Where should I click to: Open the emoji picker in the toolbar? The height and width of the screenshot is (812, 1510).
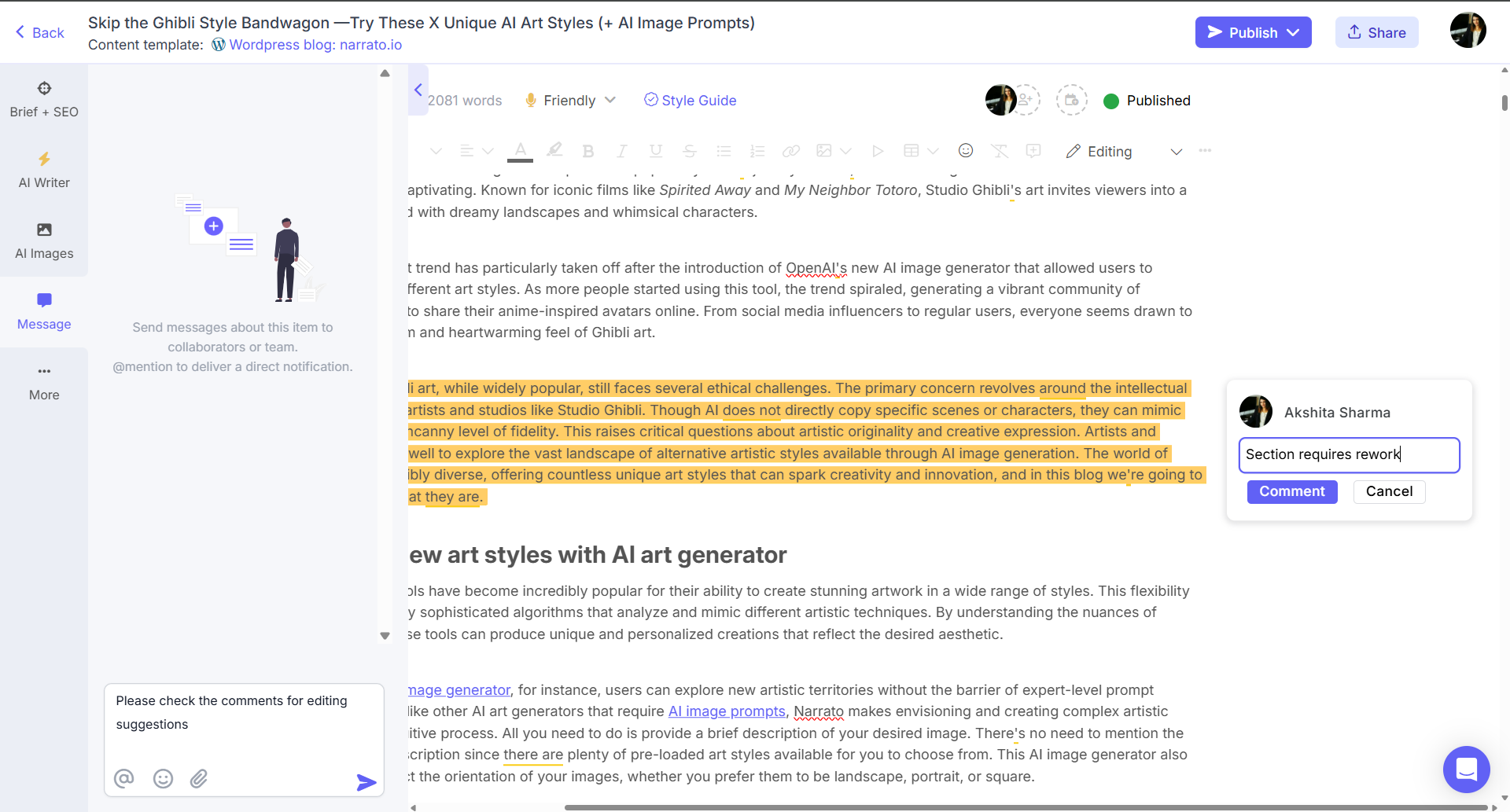(966, 150)
